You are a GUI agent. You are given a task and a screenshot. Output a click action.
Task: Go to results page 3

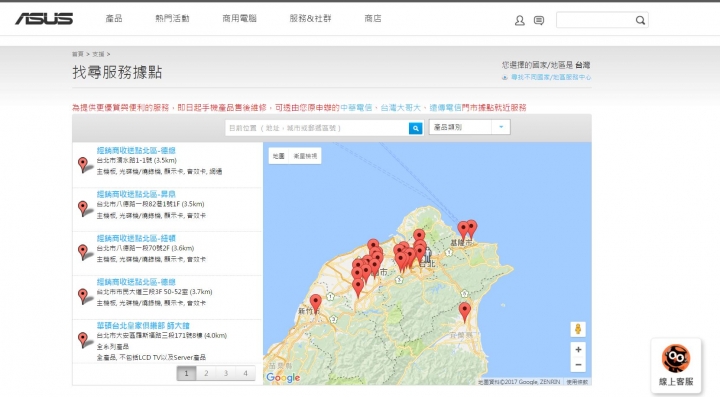coord(226,373)
